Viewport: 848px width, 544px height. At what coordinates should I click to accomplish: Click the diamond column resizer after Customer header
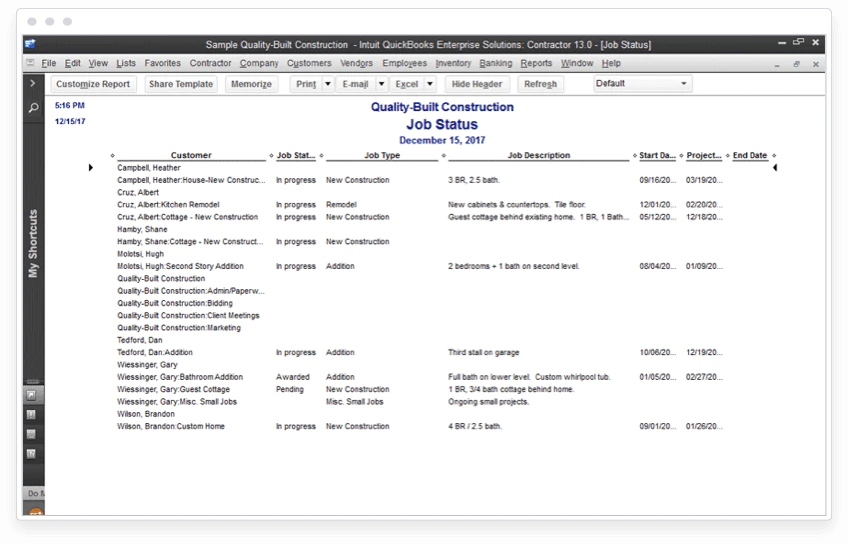pyautogui.click(x=271, y=156)
